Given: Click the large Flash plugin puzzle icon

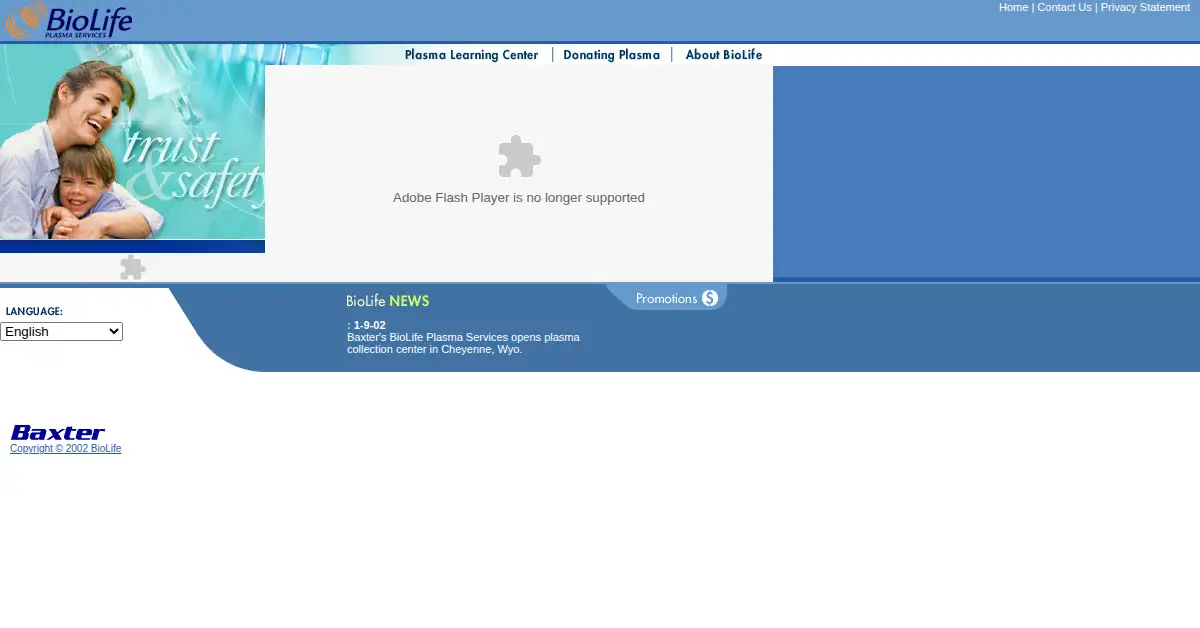Looking at the screenshot, I should [519, 157].
